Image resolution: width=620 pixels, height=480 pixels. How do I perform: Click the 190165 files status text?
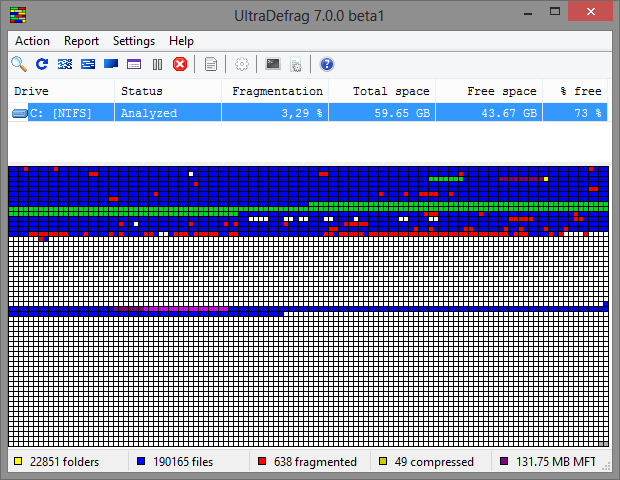point(183,462)
